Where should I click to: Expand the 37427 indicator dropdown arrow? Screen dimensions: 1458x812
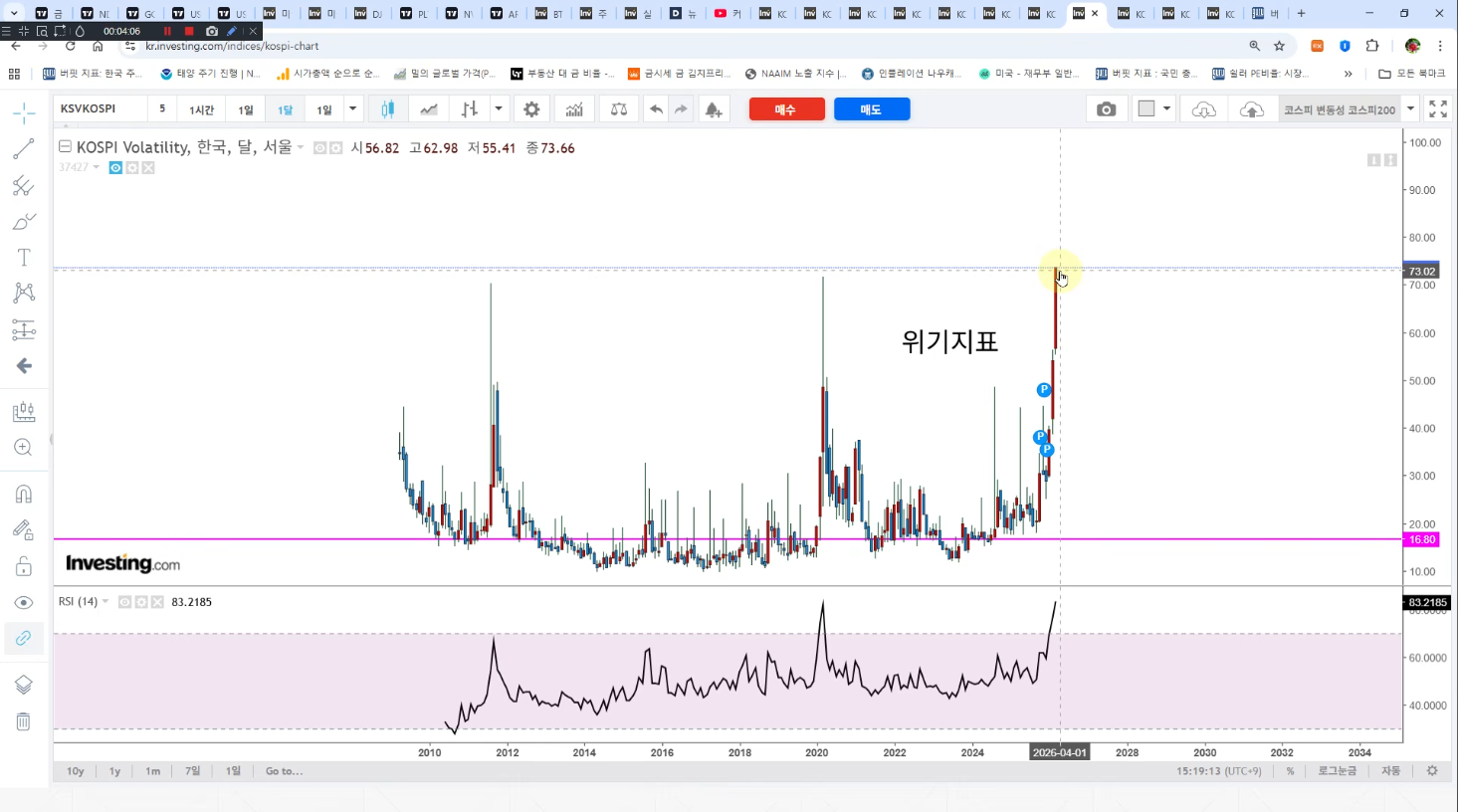tap(97, 167)
